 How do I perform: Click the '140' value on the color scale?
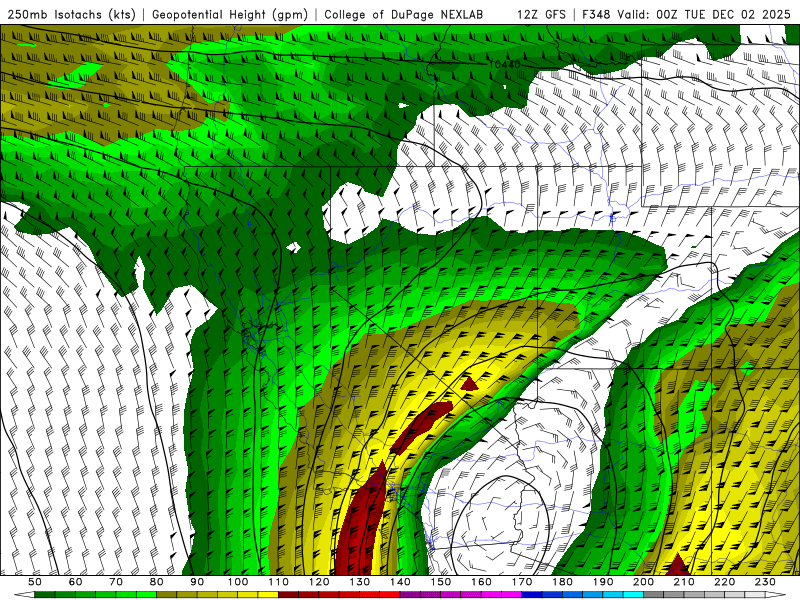click(400, 582)
